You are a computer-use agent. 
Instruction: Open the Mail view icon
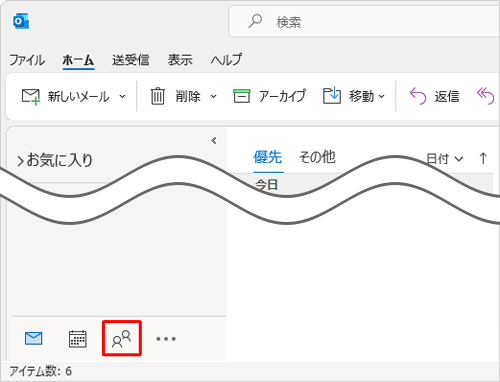[34, 339]
